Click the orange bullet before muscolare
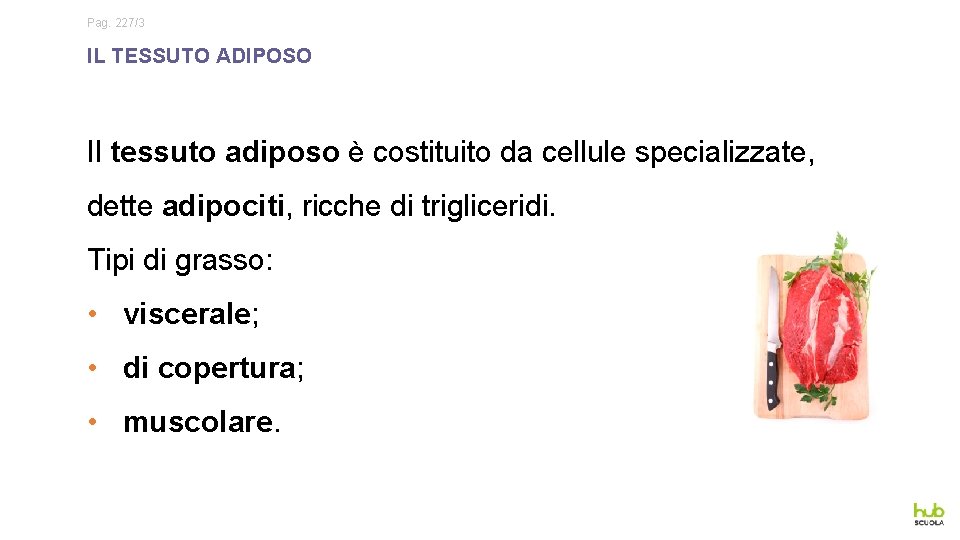 coord(91,422)
